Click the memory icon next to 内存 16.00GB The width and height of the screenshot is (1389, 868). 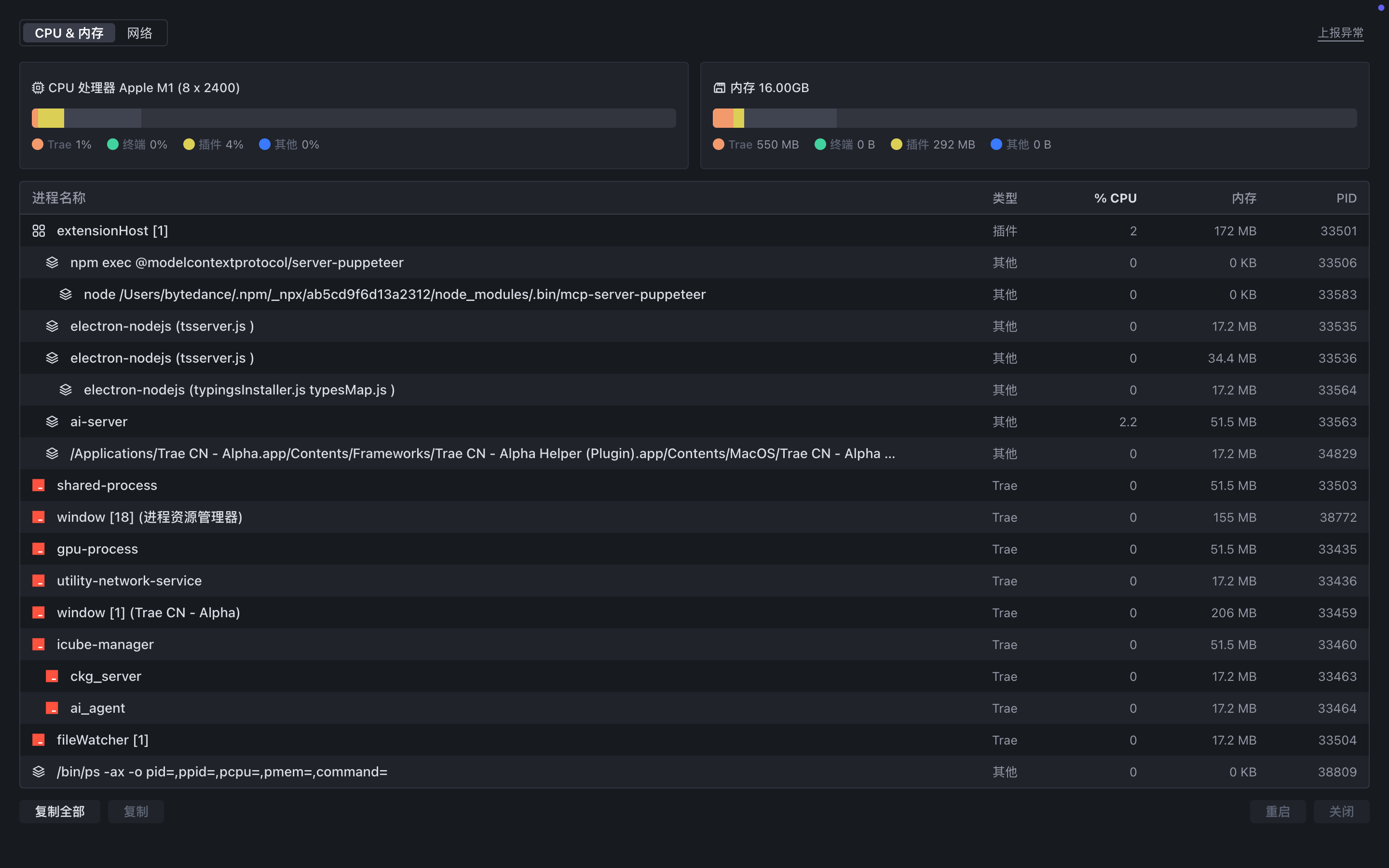[719, 88]
